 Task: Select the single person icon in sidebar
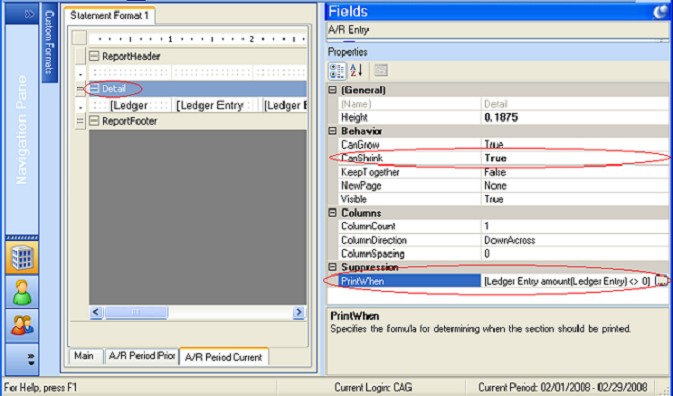pos(22,292)
